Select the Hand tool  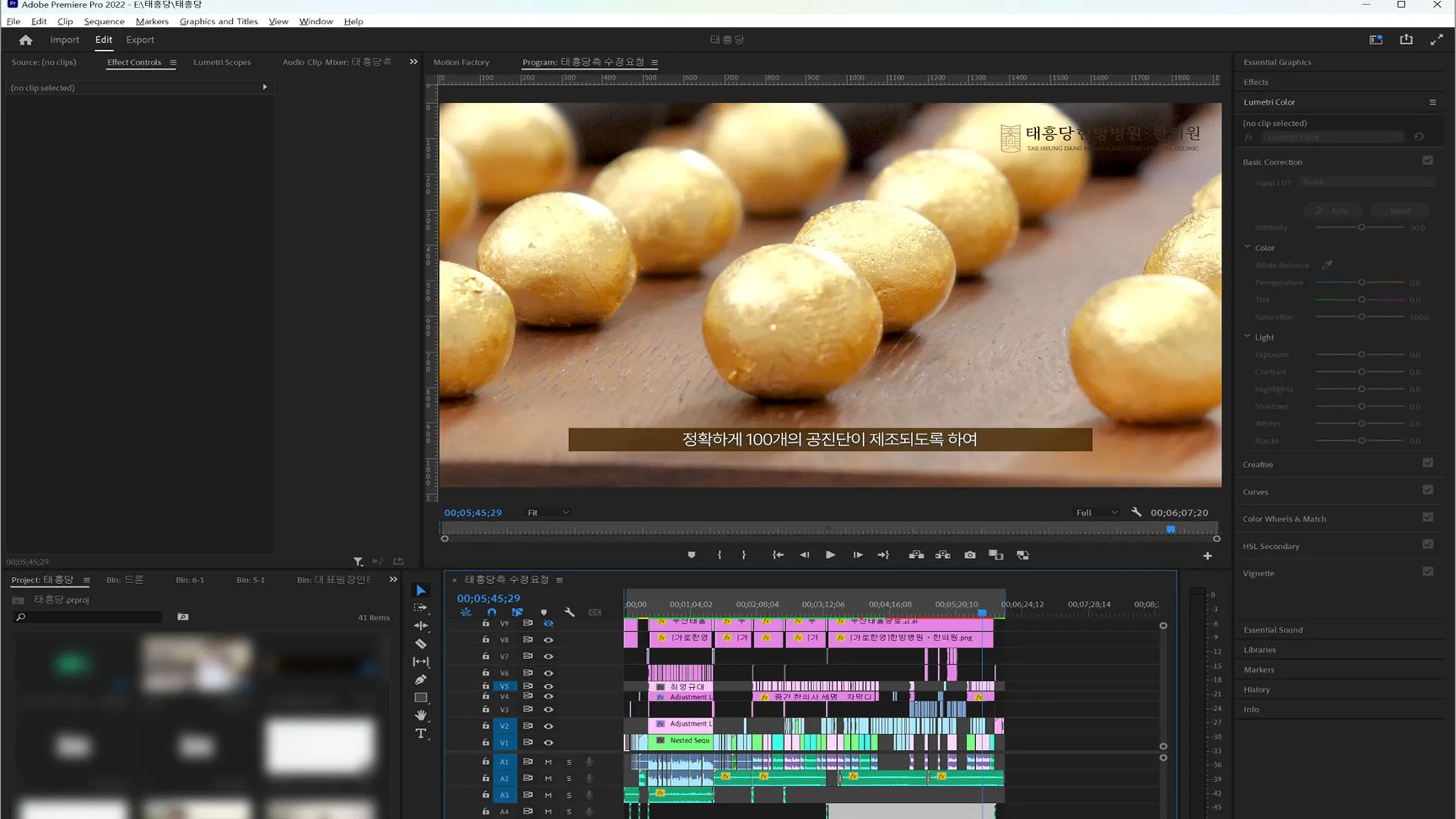pyautogui.click(x=421, y=715)
